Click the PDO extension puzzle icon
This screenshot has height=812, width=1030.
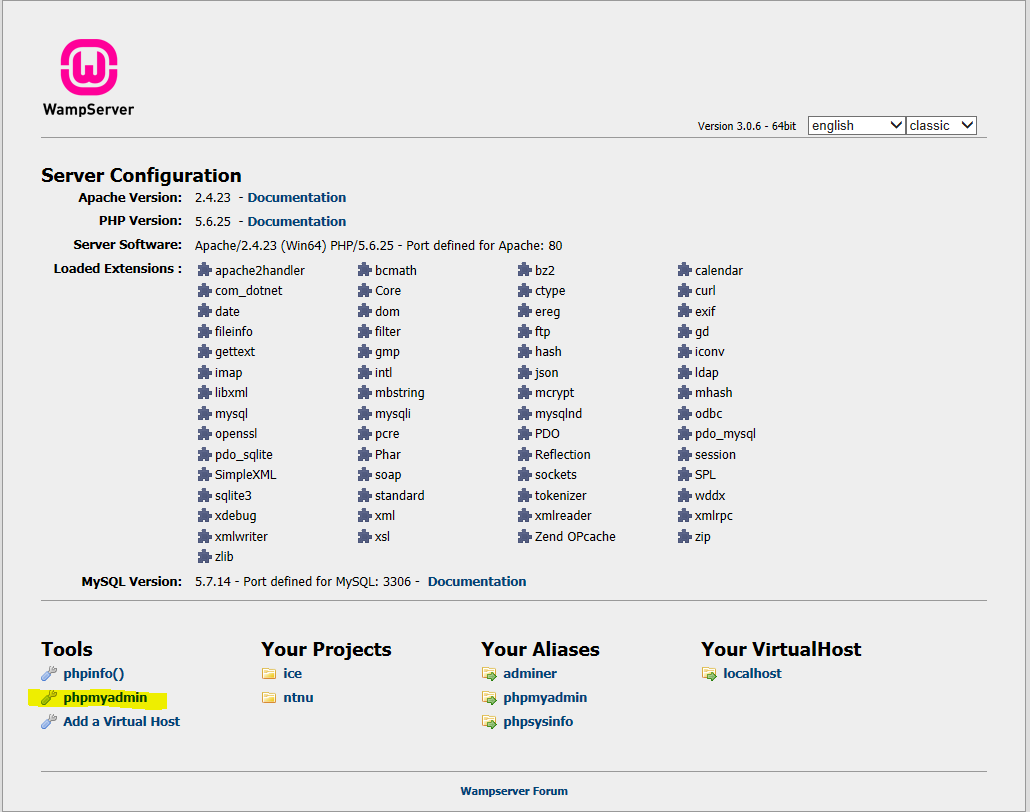coord(524,434)
